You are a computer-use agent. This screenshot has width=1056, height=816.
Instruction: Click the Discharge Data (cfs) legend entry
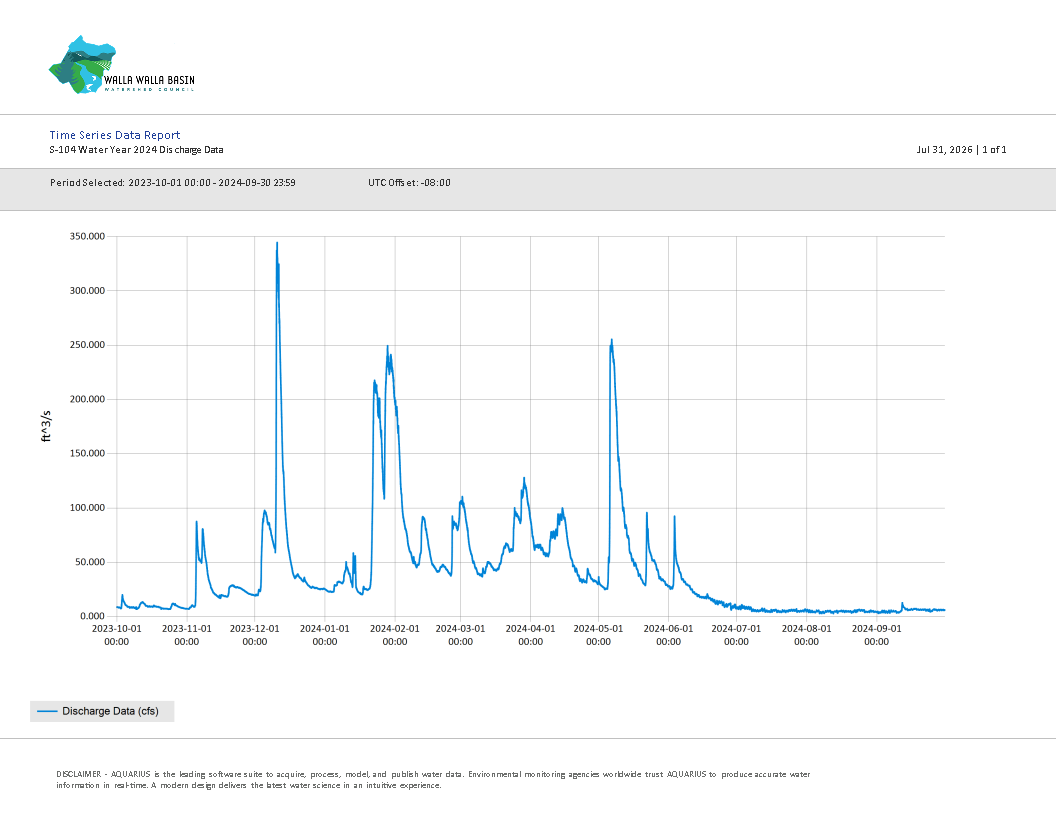point(102,711)
